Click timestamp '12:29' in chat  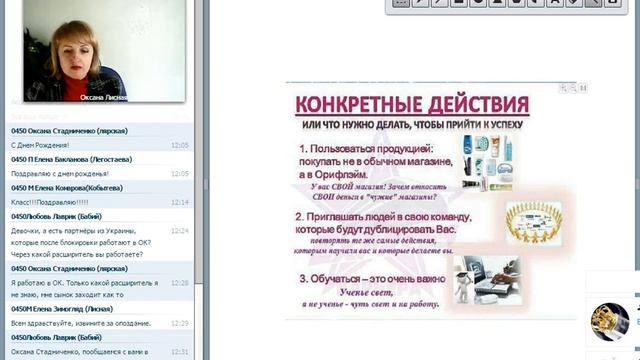pos(180,323)
